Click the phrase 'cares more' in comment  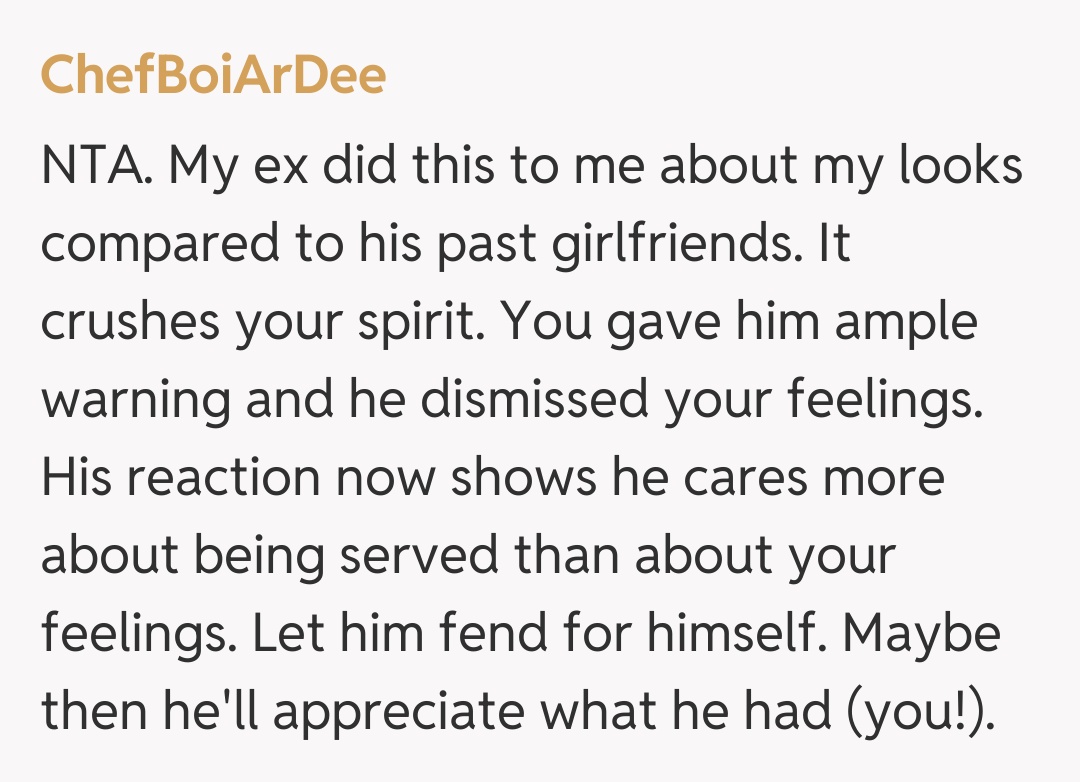[x=815, y=476]
